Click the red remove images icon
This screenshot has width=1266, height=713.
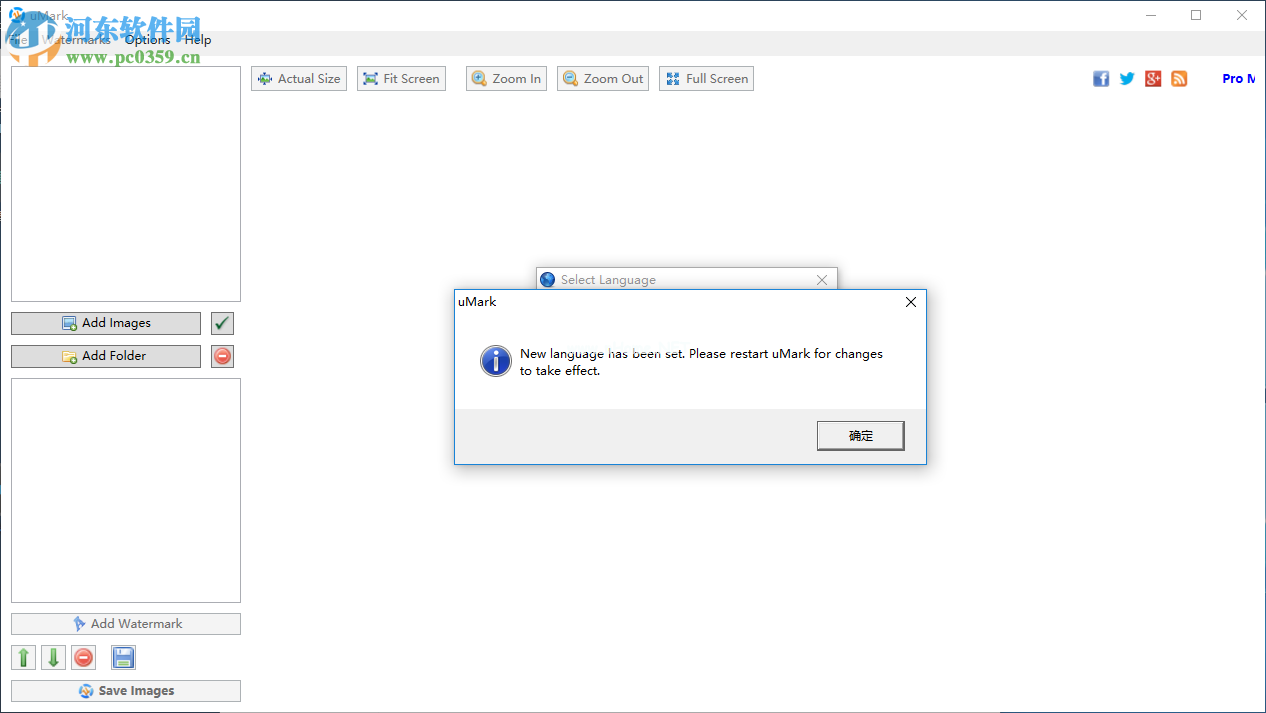coord(222,356)
